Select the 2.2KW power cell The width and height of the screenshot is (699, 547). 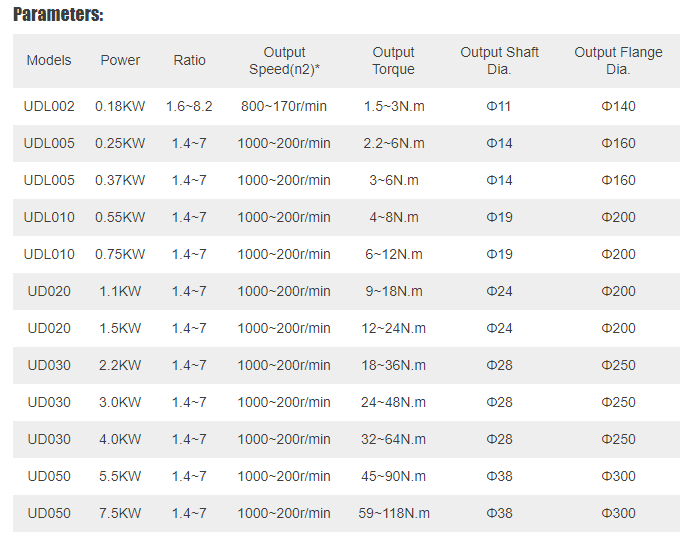[x=120, y=366]
